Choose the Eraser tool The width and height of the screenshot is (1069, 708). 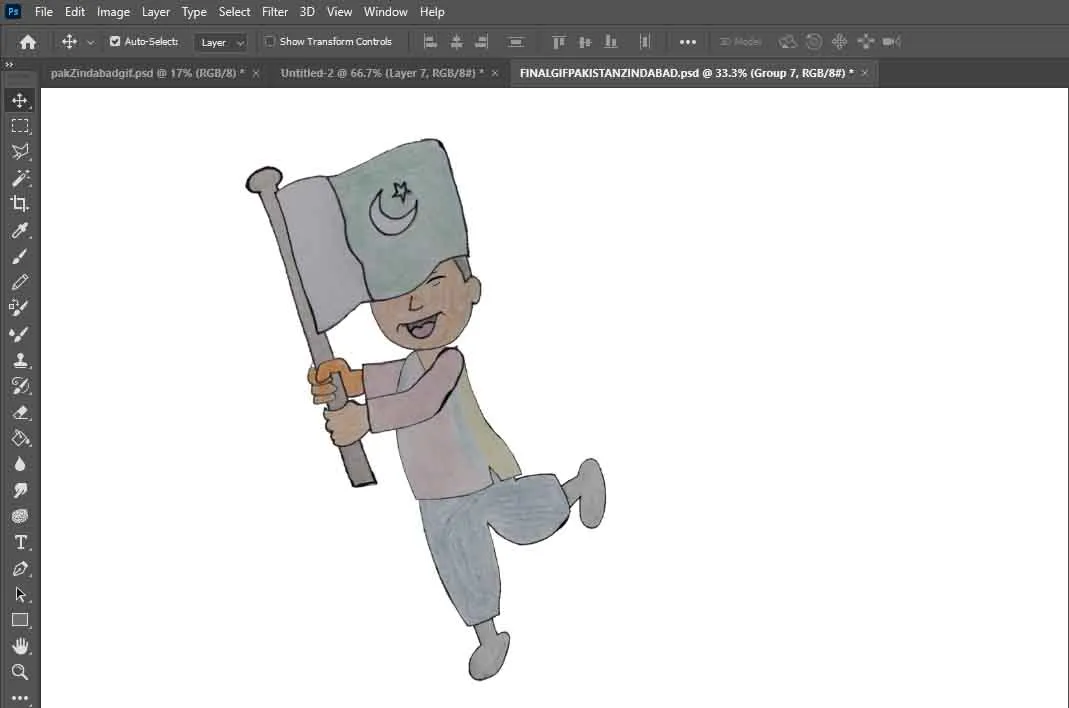19,412
